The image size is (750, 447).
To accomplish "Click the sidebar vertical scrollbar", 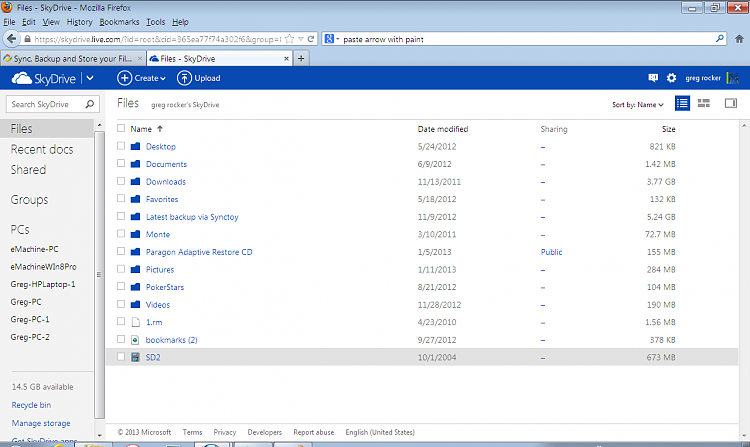I will coord(99,274).
